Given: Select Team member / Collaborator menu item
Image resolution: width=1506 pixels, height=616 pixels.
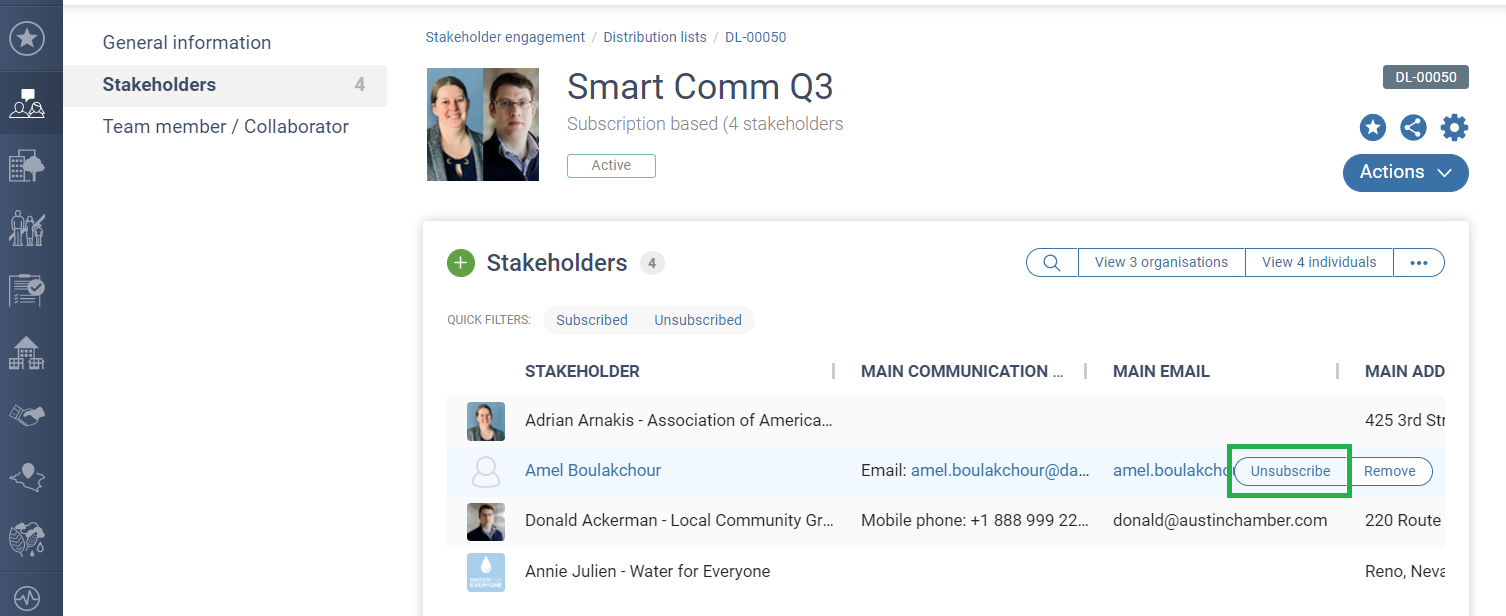Looking at the screenshot, I should tap(226, 127).
